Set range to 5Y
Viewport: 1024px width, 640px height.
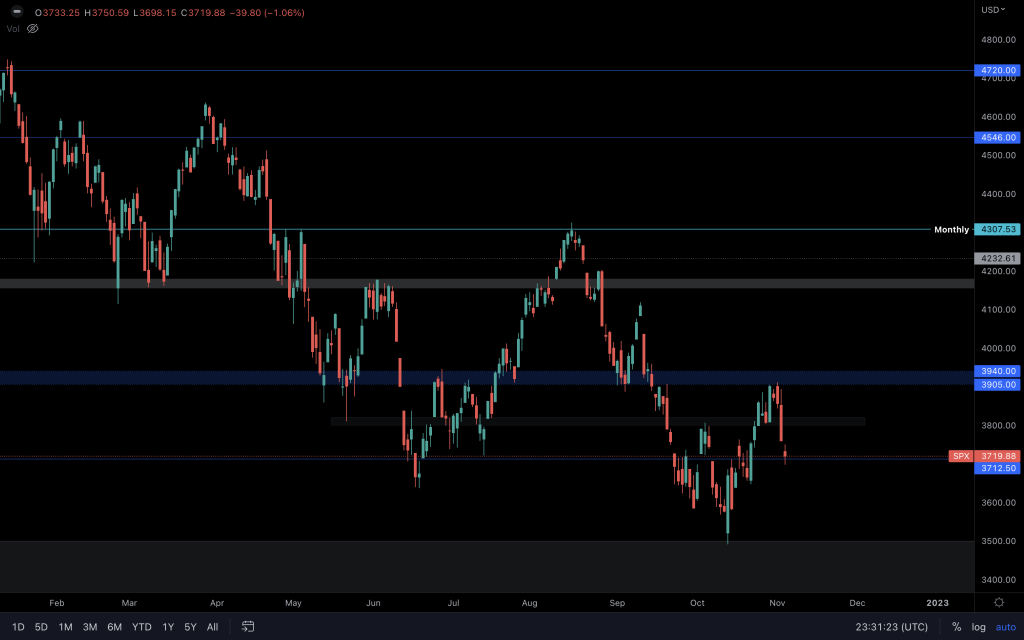click(190, 627)
